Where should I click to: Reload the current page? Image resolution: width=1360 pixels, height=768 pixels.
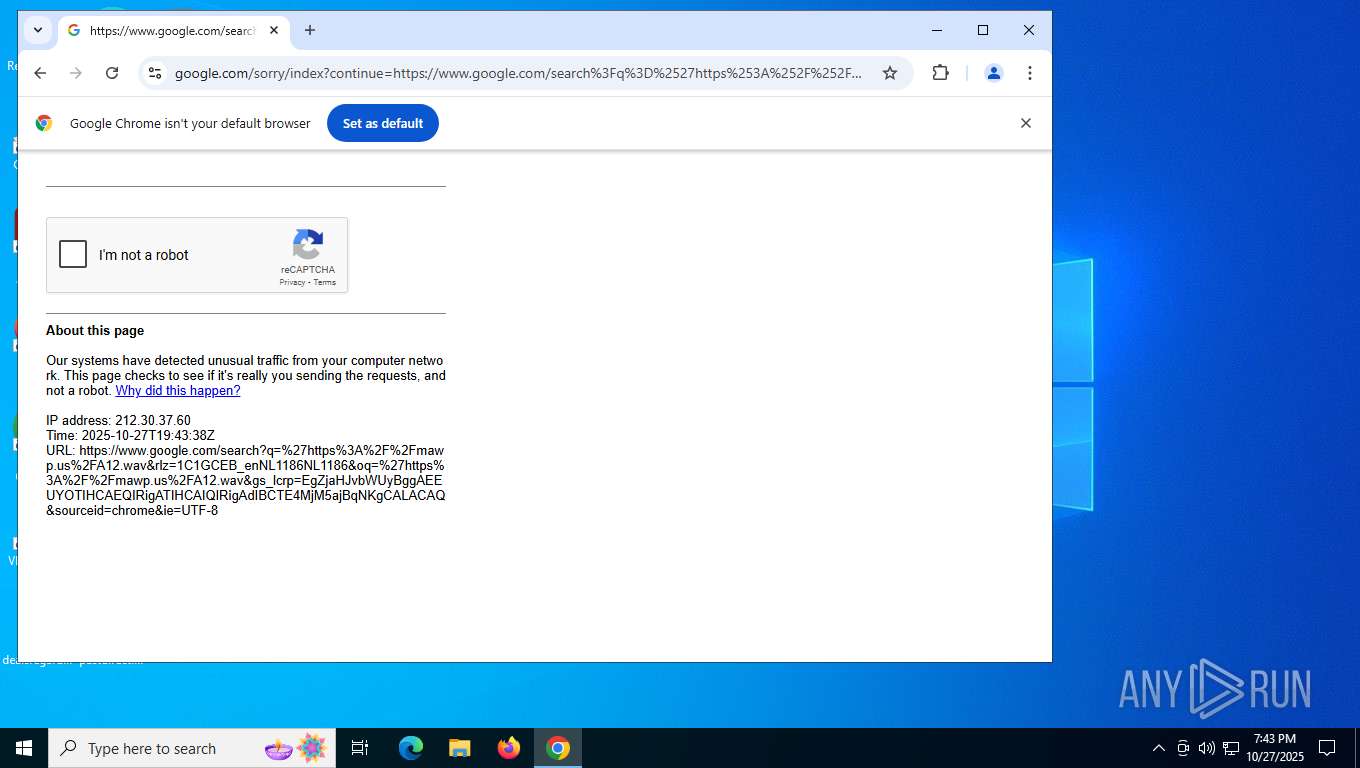pos(112,73)
